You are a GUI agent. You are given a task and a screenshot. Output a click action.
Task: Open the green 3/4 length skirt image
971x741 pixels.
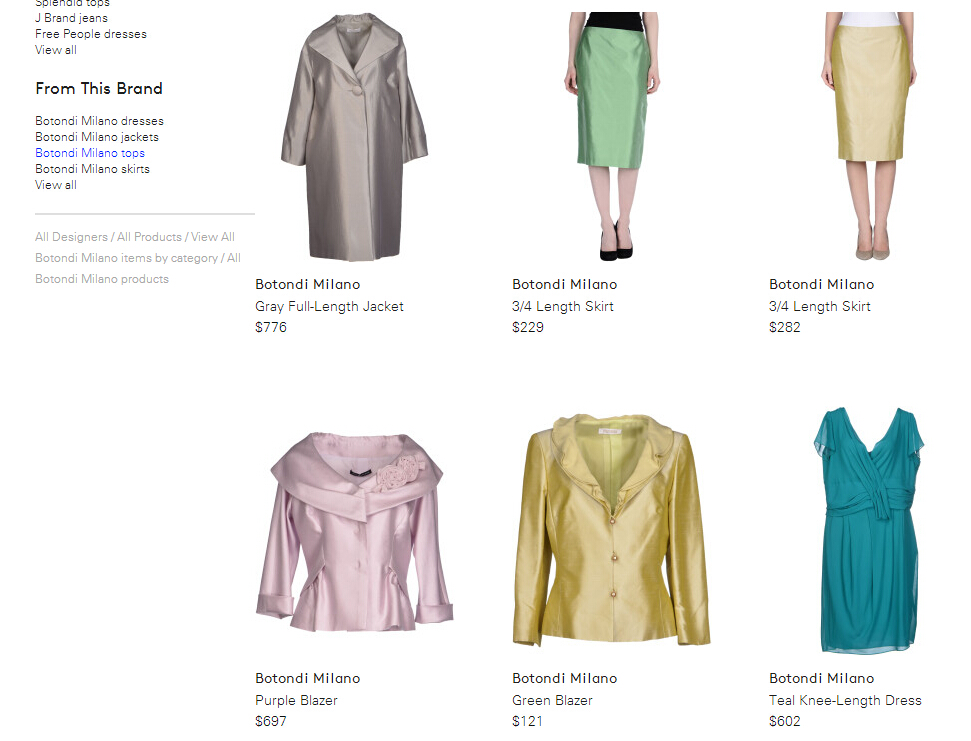pos(611,137)
